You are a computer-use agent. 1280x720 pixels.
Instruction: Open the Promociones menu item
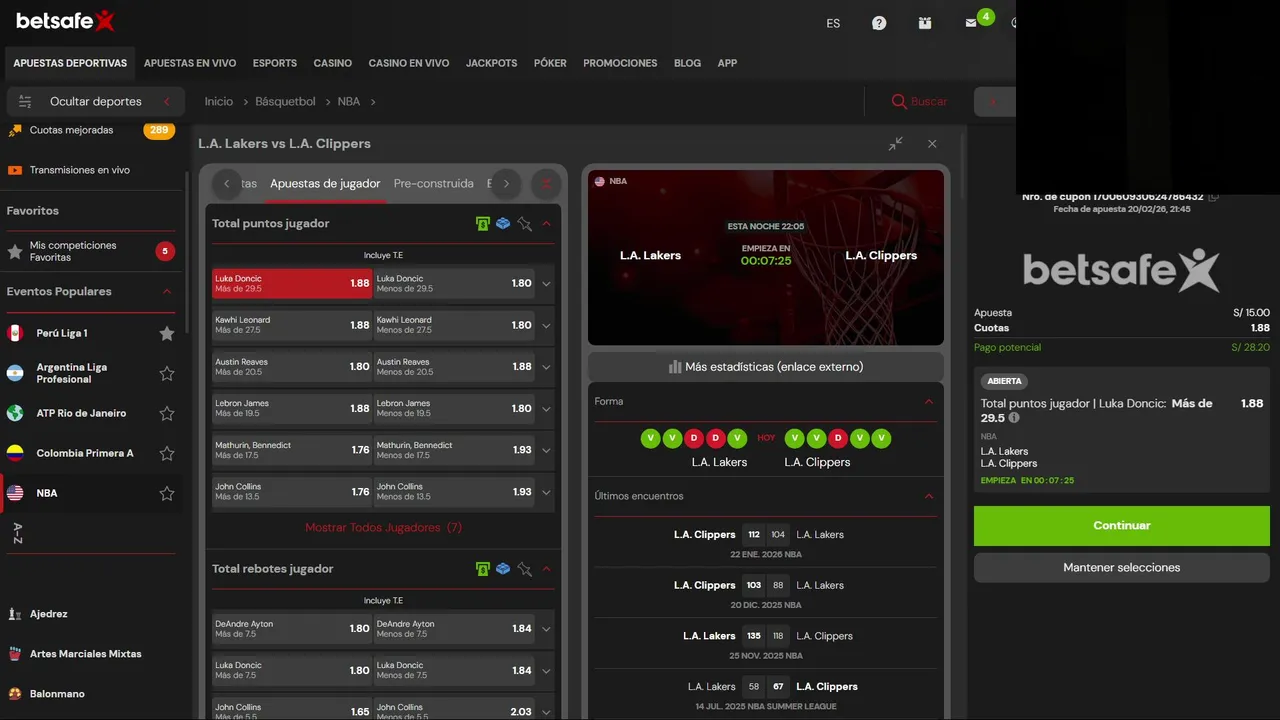620,63
